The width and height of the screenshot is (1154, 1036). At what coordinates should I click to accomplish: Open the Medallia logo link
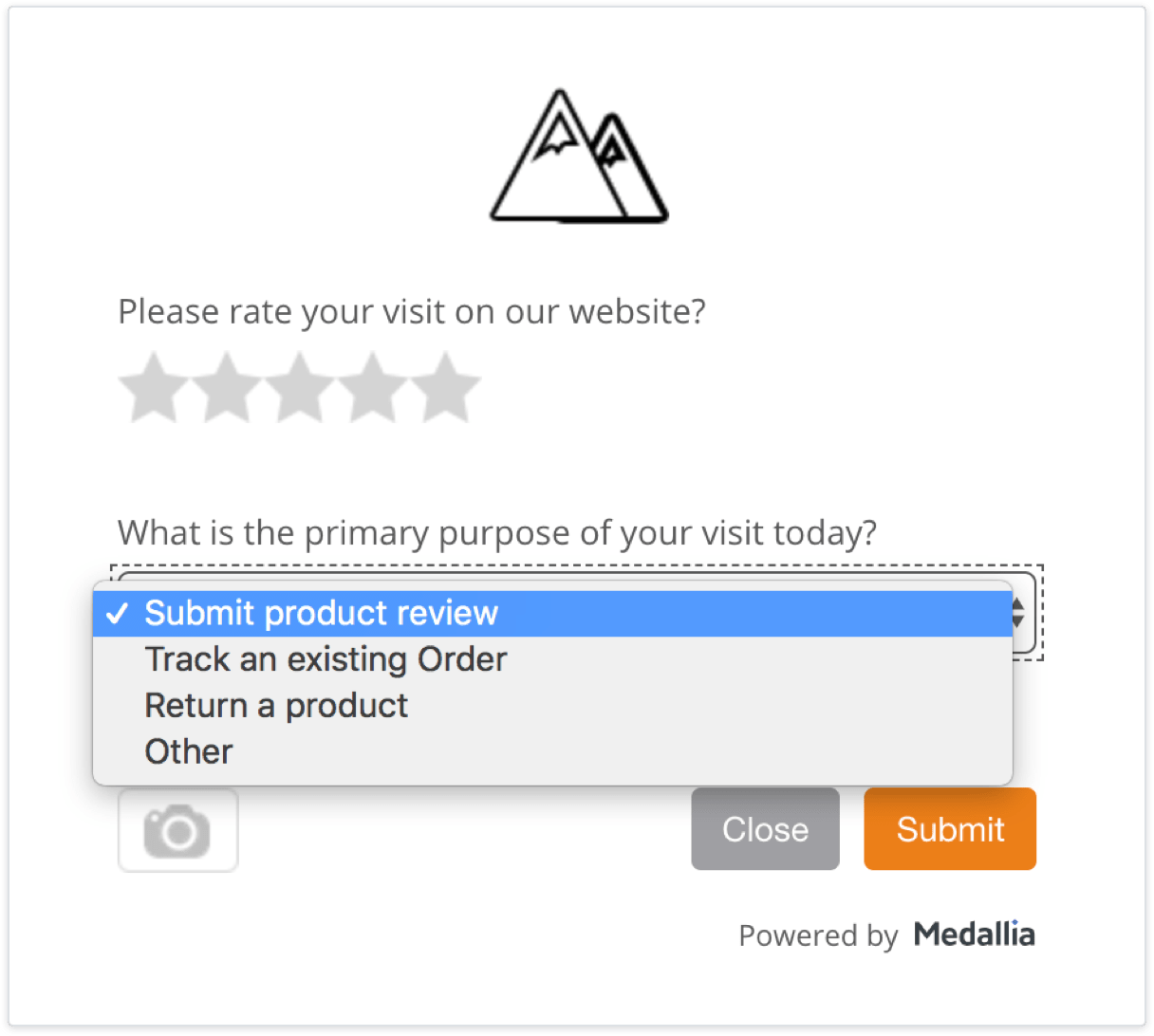[975, 934]
